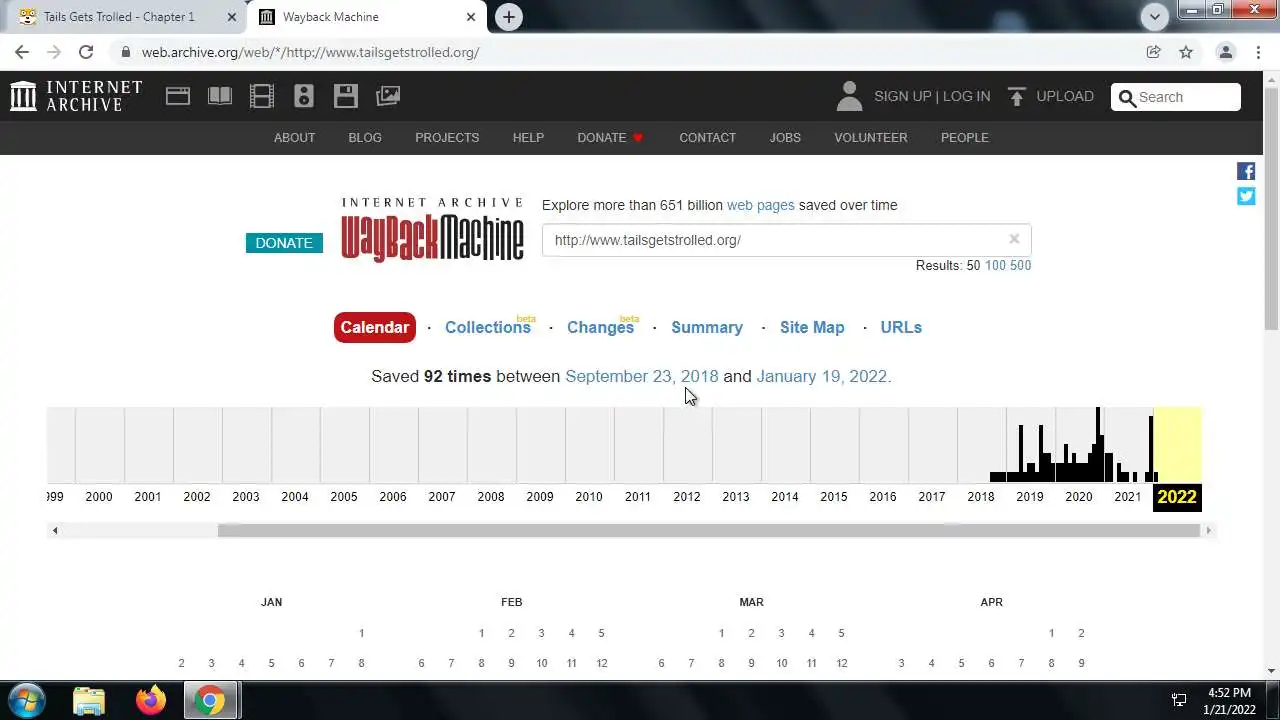1280x720 pixels.
Task: Select year 2020 on the timeline
Action: (x=1079, y=497)
